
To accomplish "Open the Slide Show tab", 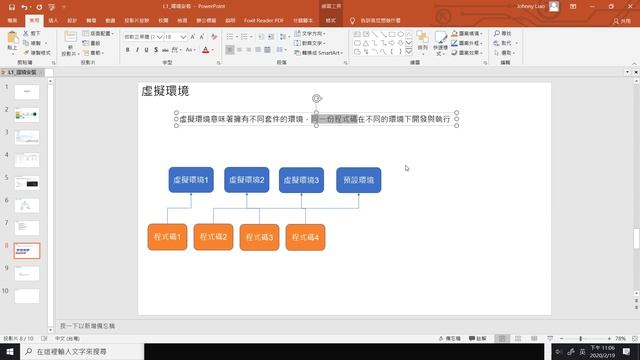I will pos(137,20).
